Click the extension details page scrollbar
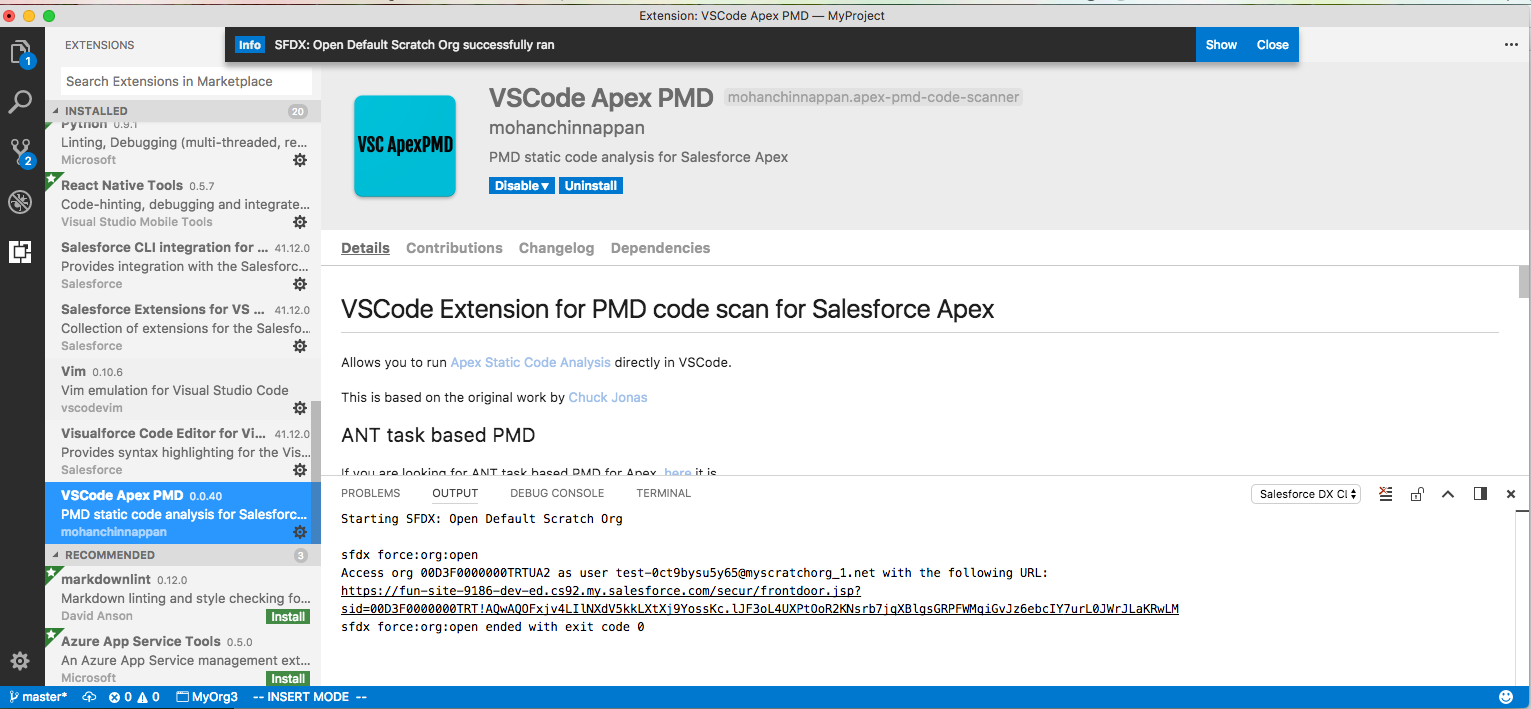This screenshot has width=1531, height=709. tap(1524, 281)
